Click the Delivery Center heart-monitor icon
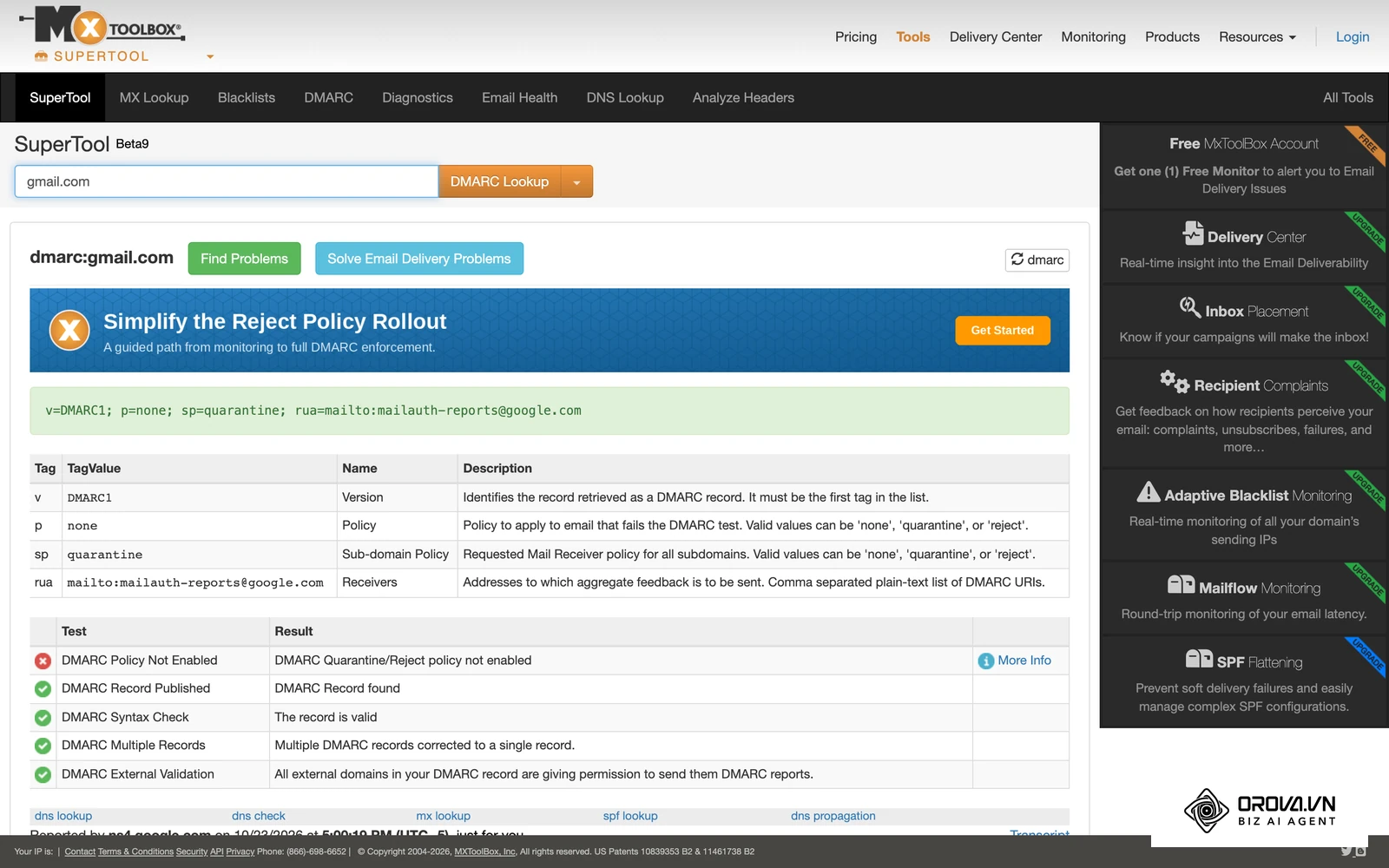This screenshot has width=1389, height=868. click(x=1193, y=233)
